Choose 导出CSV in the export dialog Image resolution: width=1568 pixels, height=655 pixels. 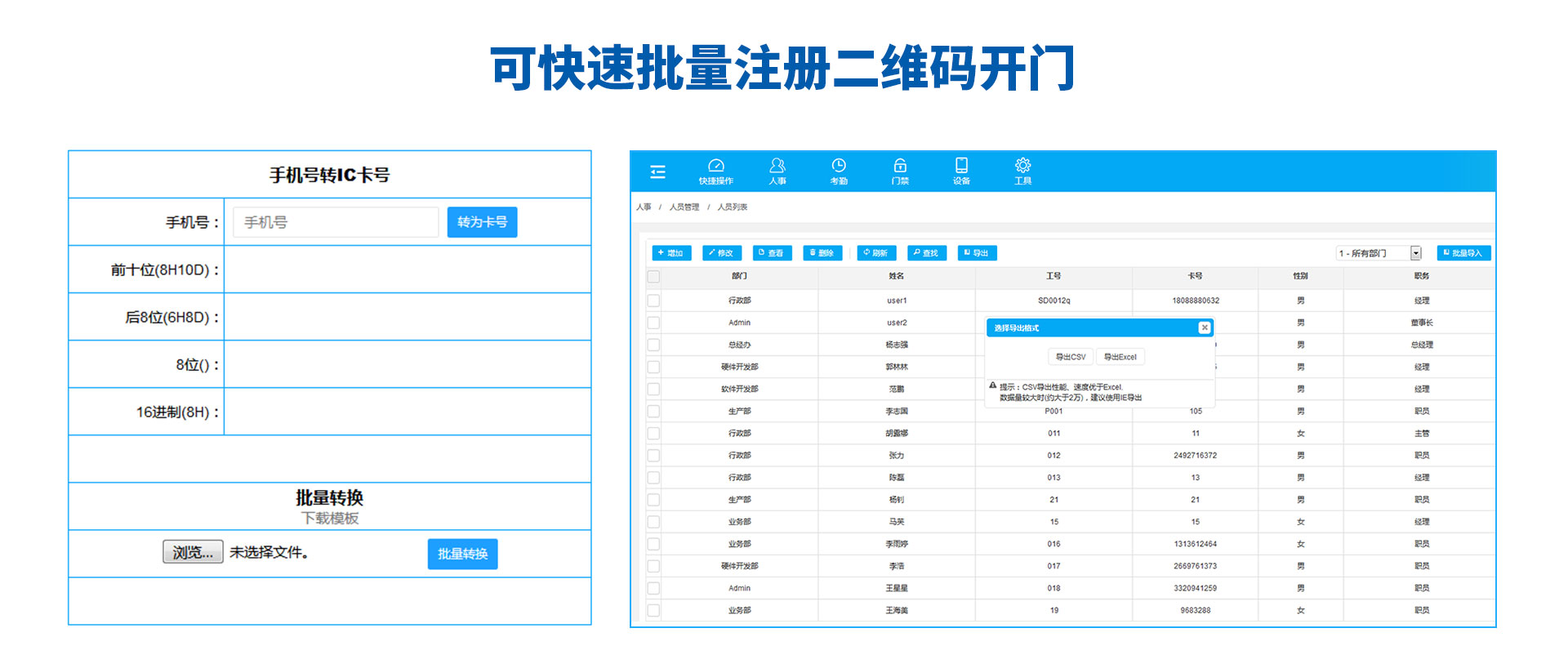click(1071, 357)
